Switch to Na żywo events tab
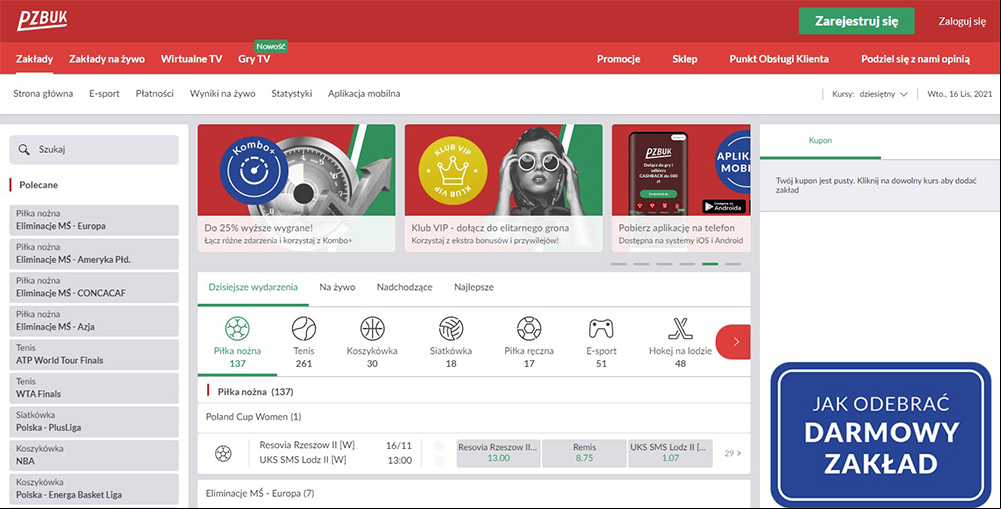This screenshot has width=1001, height=509. coord(337,287)
